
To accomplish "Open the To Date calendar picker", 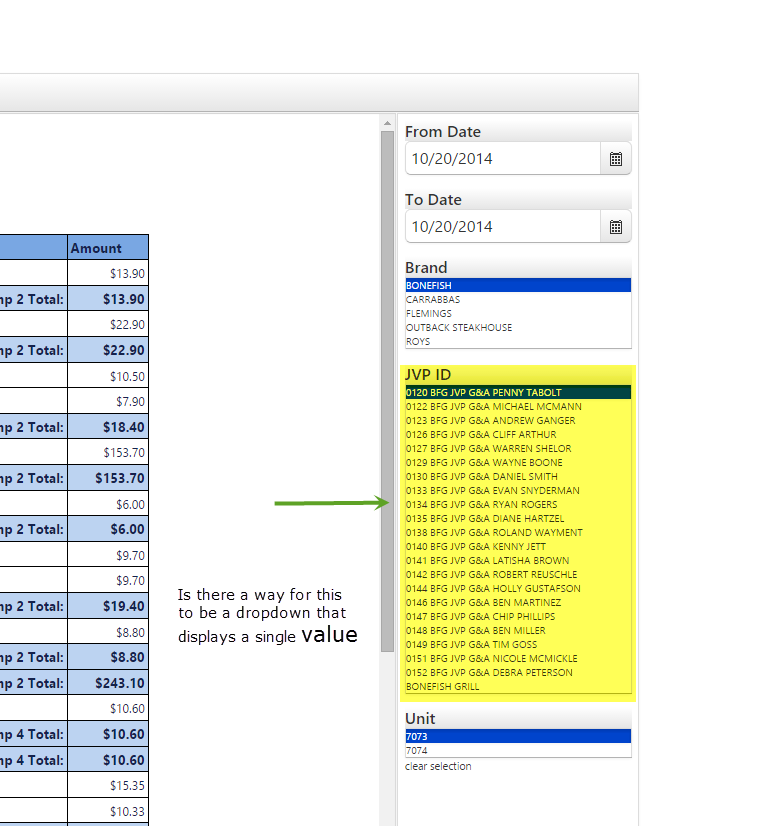I will 616,227.
